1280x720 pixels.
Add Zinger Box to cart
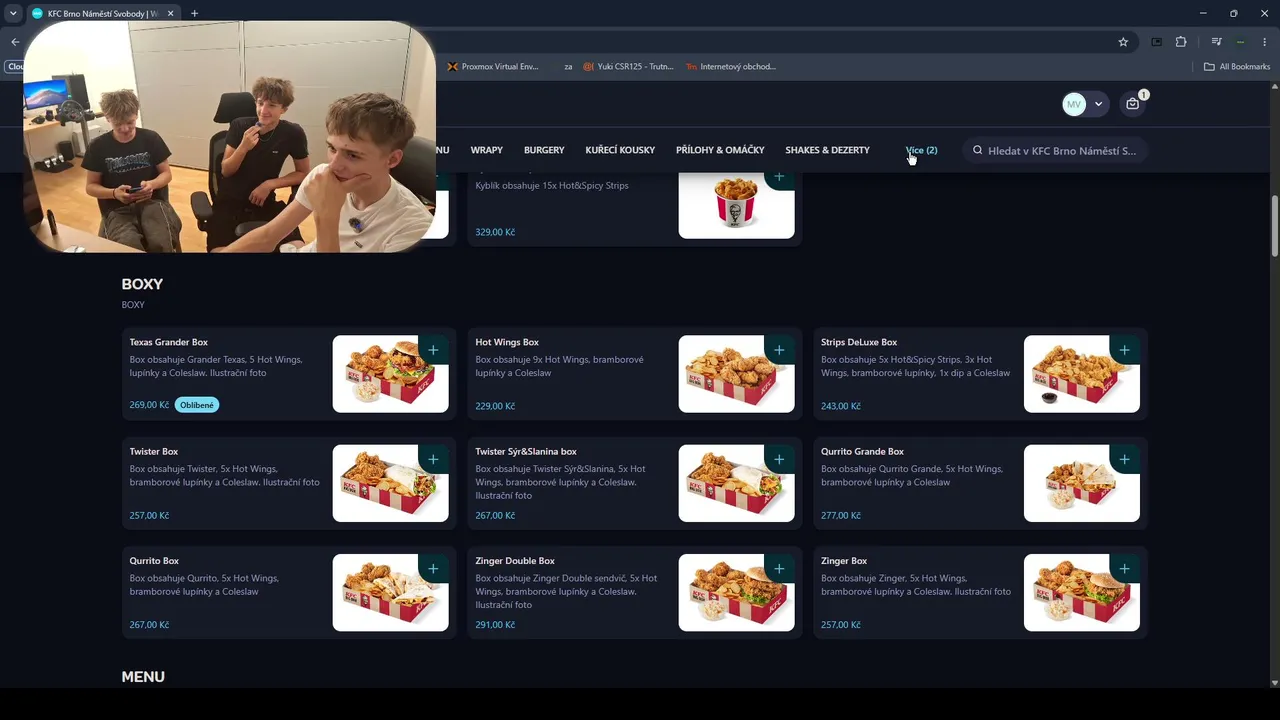pos(1124,569)
